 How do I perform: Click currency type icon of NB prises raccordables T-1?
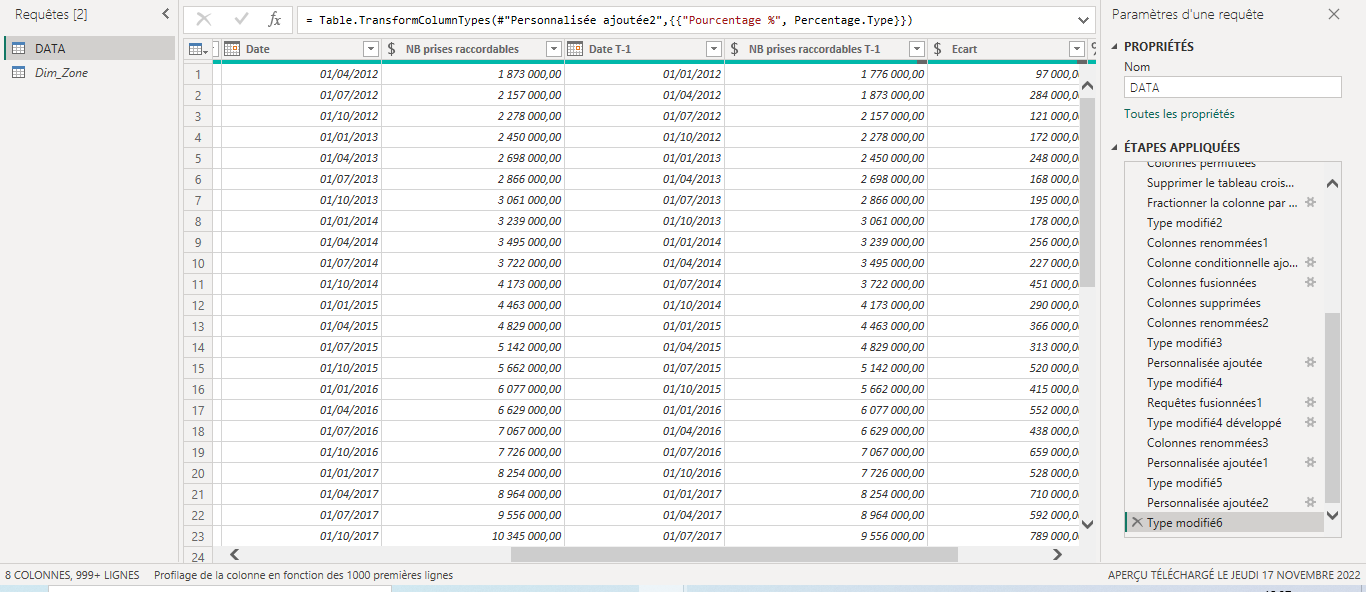[735, 49]
